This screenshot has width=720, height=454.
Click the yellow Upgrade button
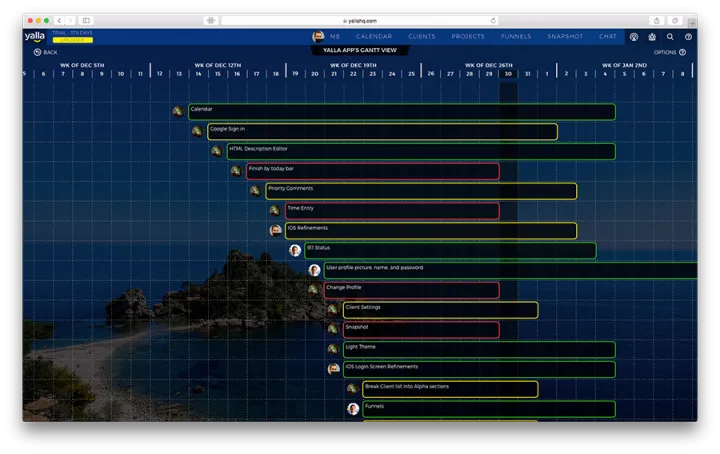73,40
